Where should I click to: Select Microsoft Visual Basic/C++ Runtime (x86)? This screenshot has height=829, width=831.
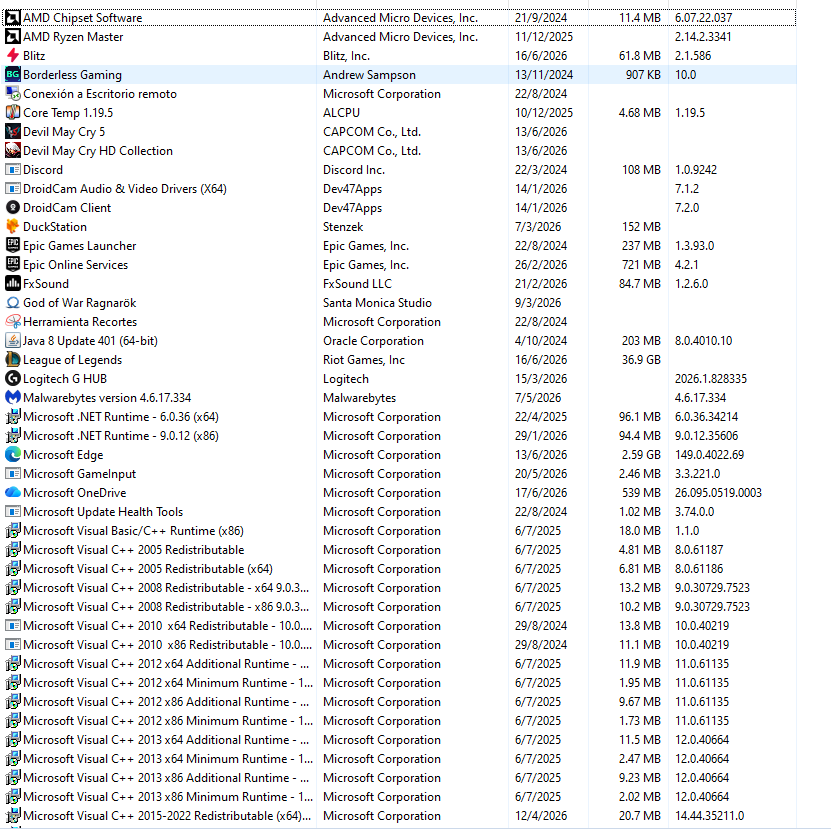click(x=400, y=531)
